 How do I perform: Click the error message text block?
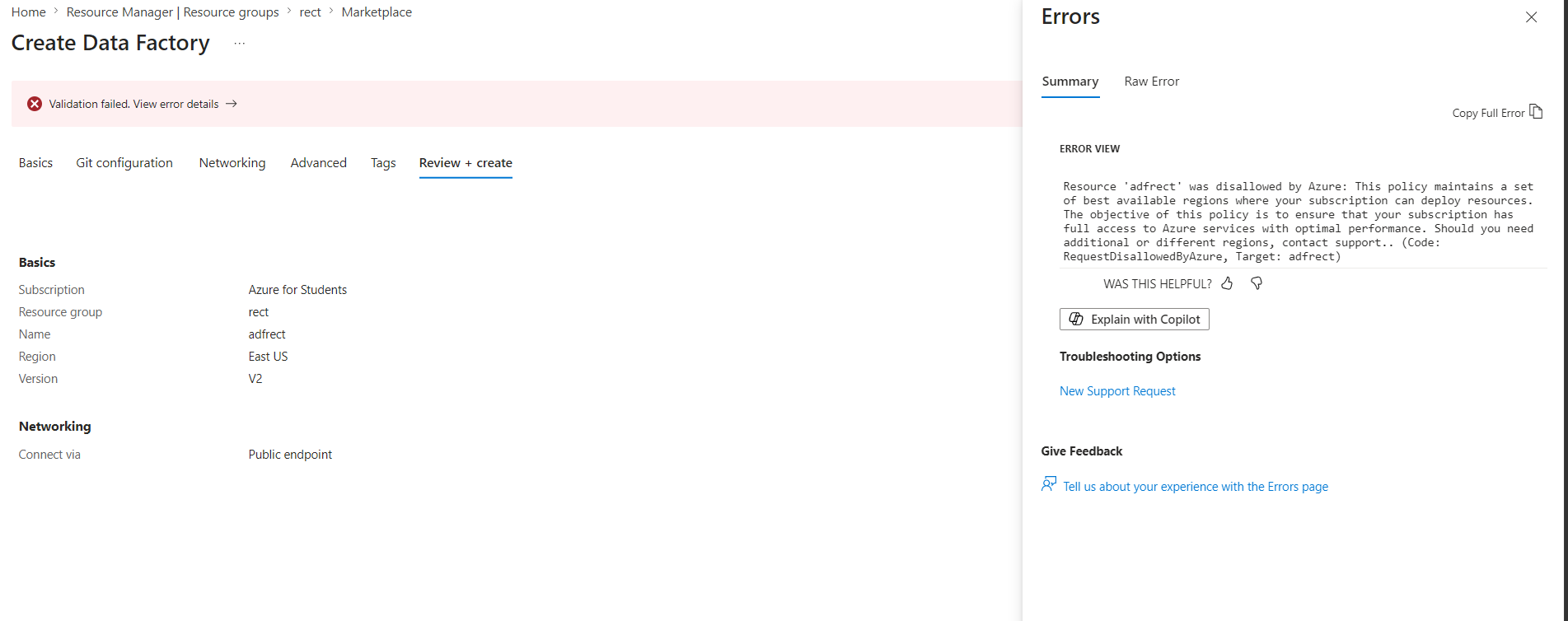click(x=1299, y=222)
